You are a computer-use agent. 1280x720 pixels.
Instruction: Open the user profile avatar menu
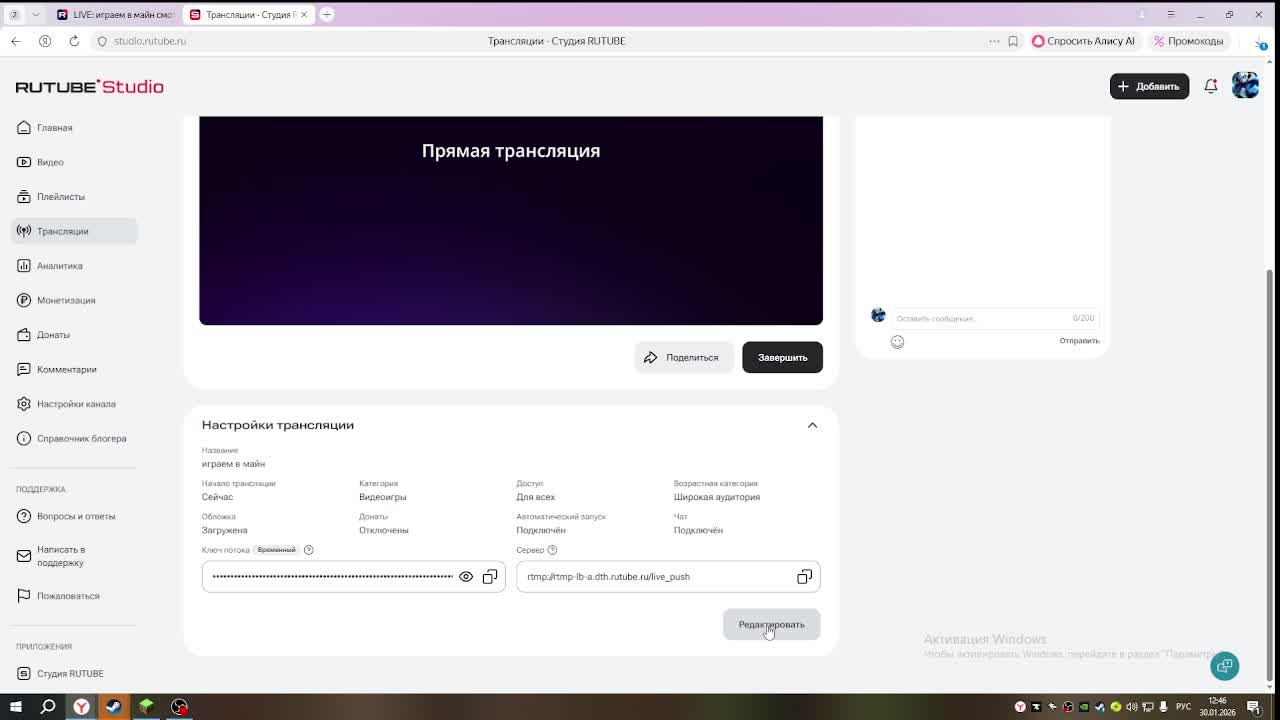(1245, 86)
